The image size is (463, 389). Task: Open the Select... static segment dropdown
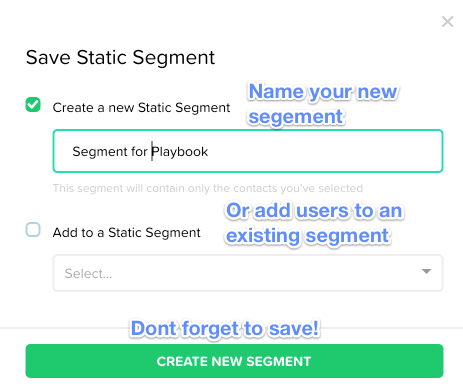click(x=248, y=273)
